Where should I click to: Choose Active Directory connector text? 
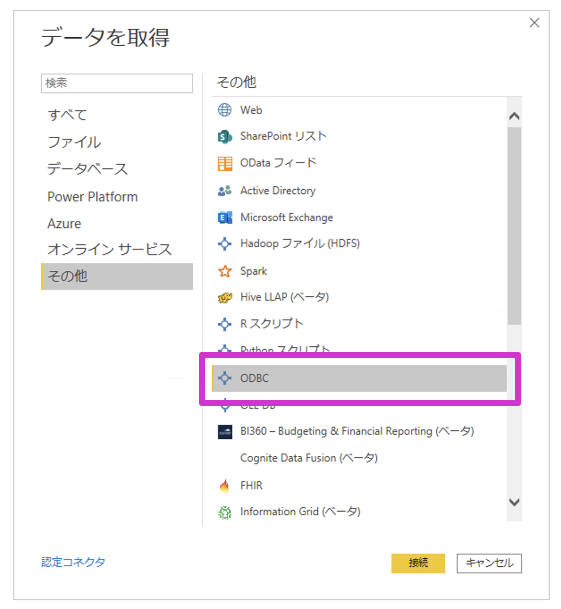(x=278, y=191)
